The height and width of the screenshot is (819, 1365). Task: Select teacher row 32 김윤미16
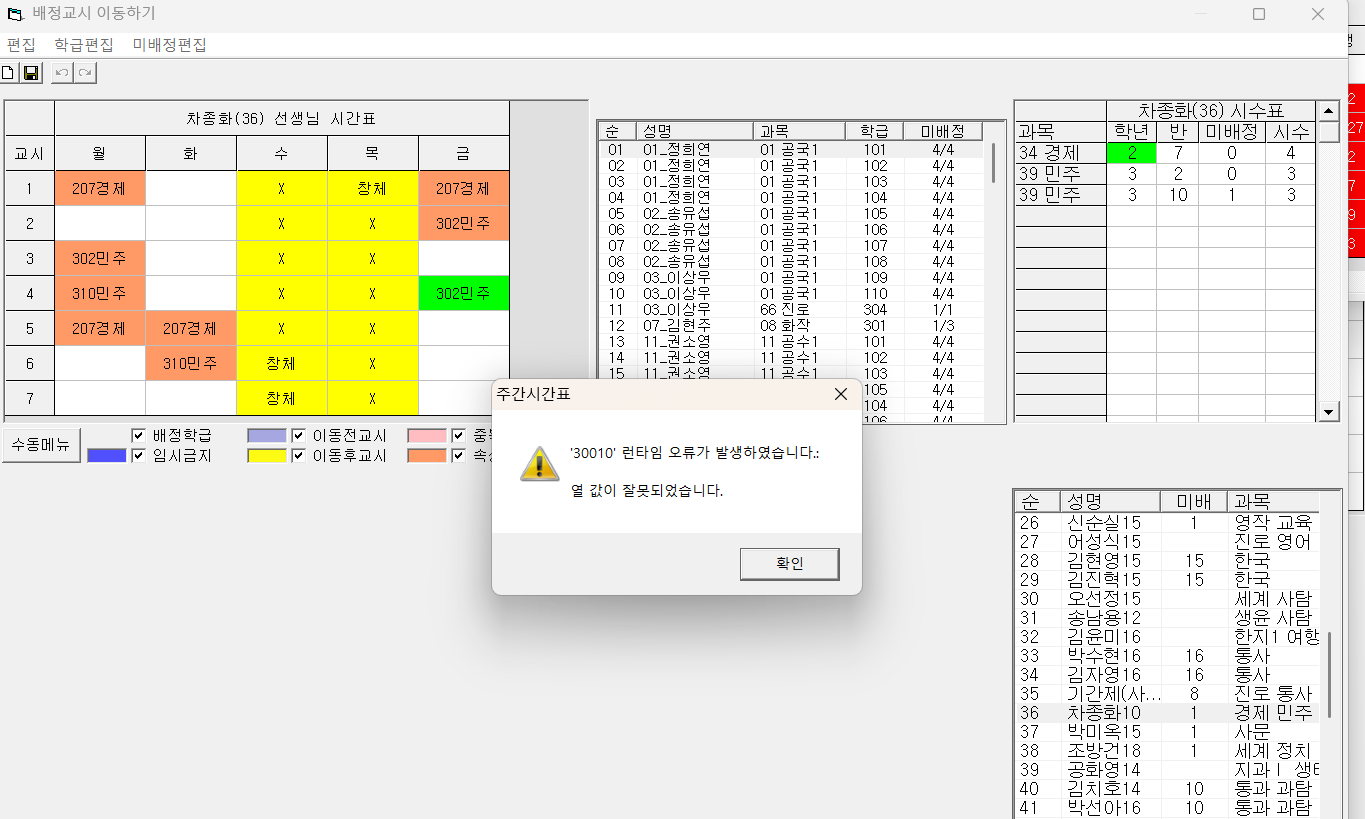click(x=1167, y=636)
